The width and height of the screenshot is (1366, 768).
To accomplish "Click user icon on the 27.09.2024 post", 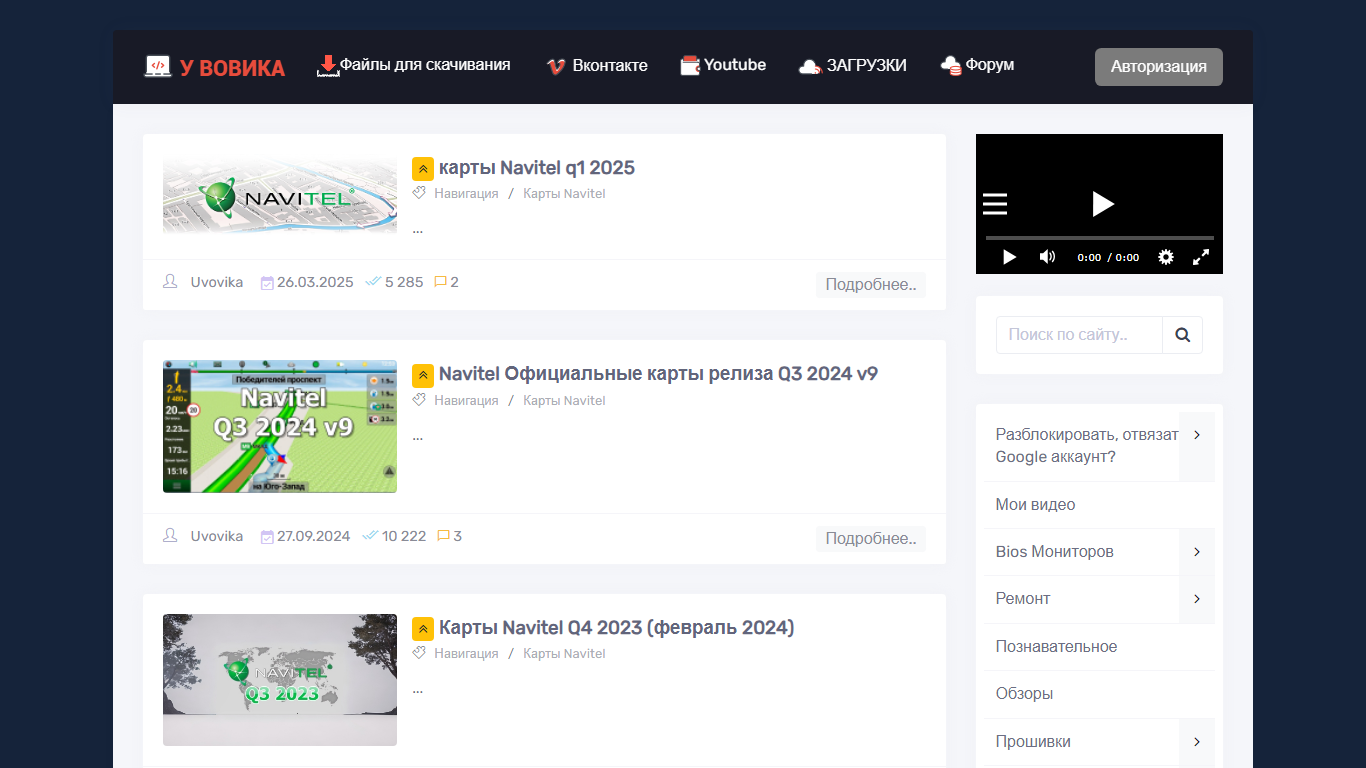I will tap(170, 536).
